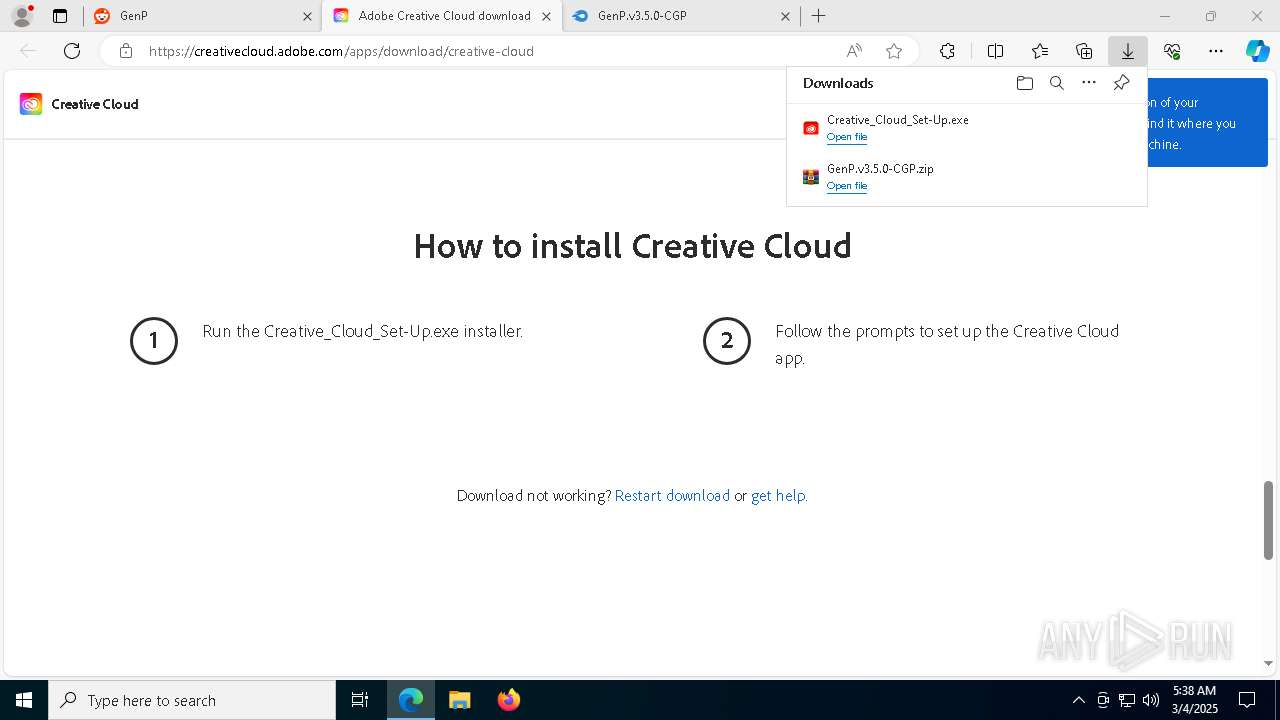Click the get help link
The width and height of the screenshot is (1280, 720).
coord(778,495)
